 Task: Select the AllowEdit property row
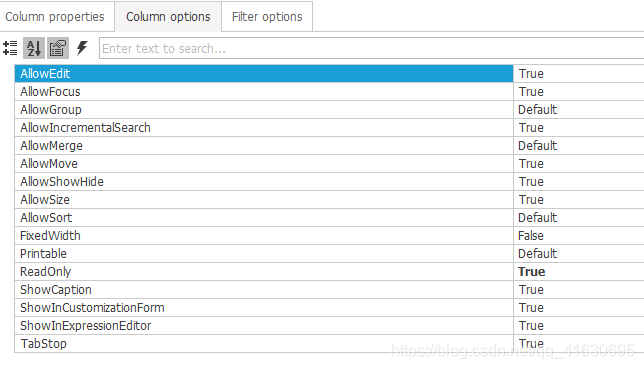pos(264,74)
